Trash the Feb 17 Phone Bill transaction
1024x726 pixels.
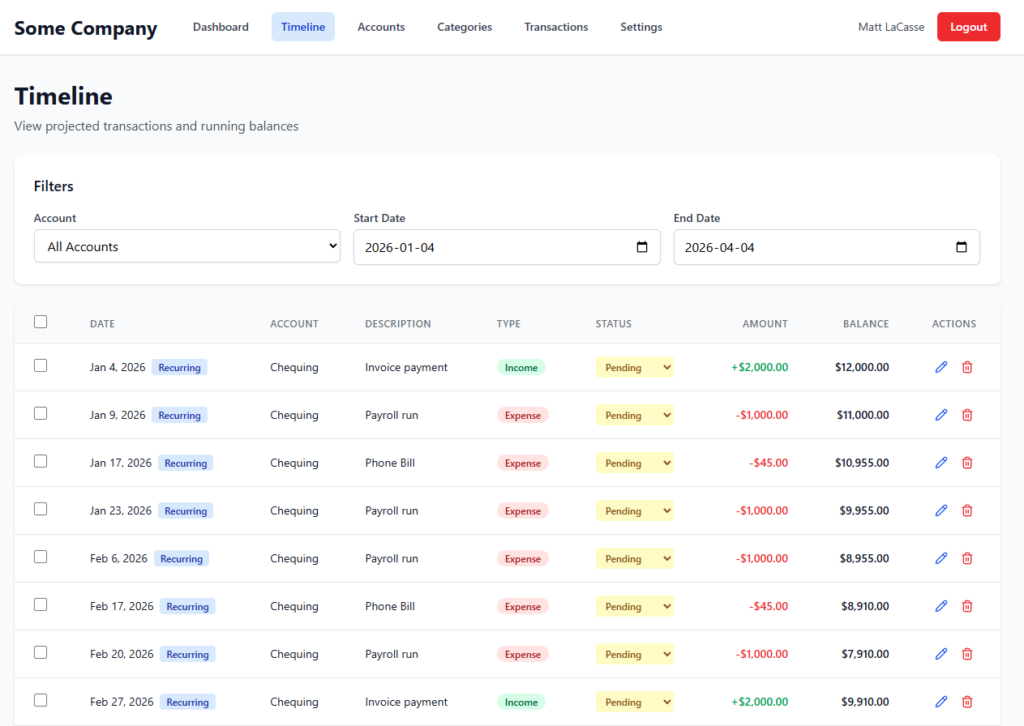tap(967, 606)
